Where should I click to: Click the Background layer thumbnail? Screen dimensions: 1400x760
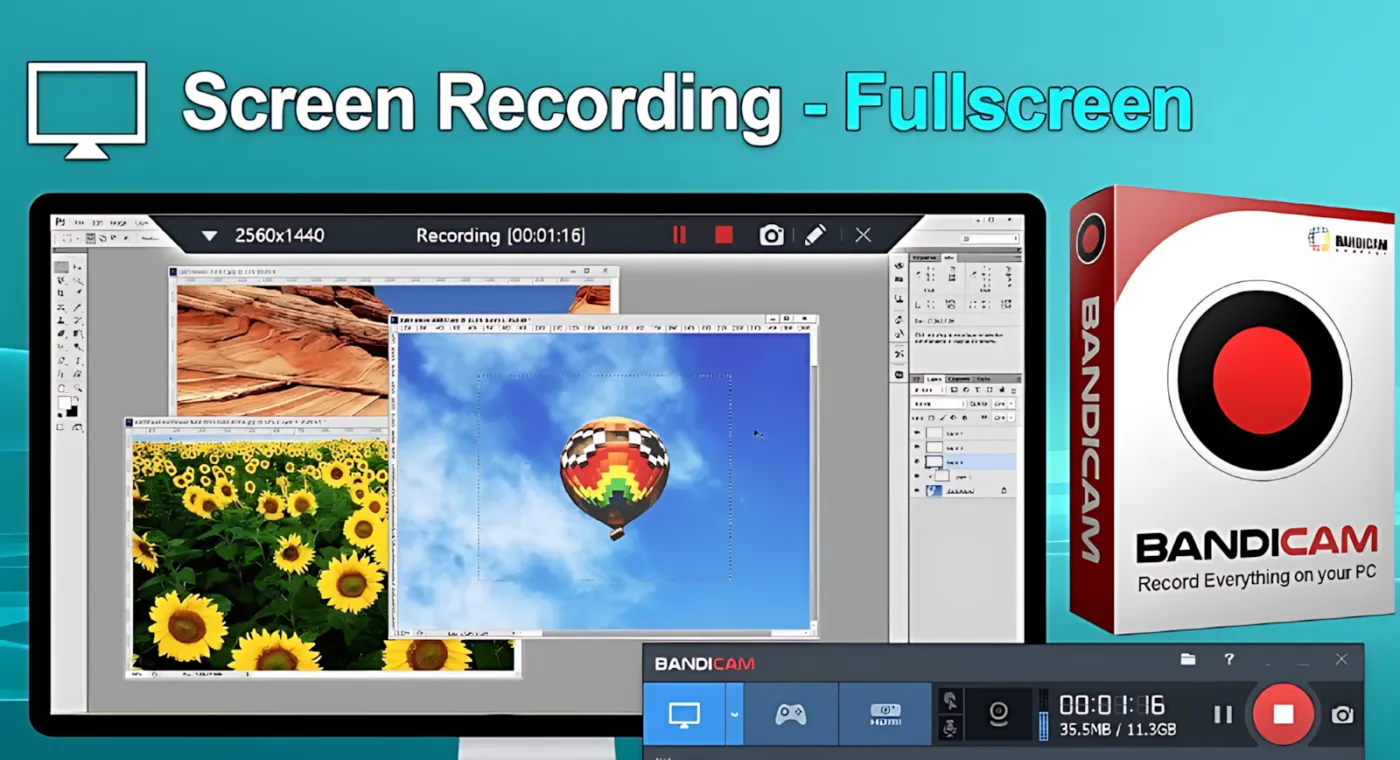coord(934,491)
